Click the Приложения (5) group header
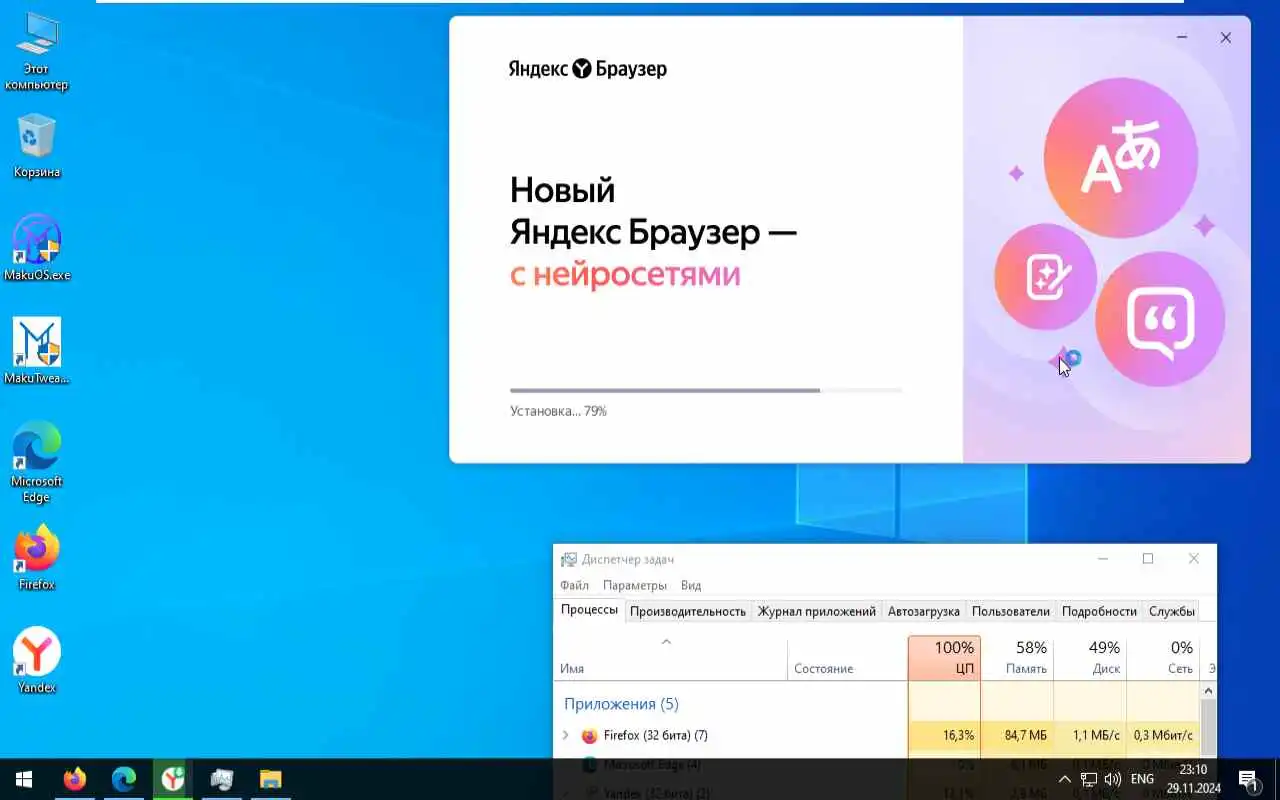1280x800 pixels. [621, 704]
